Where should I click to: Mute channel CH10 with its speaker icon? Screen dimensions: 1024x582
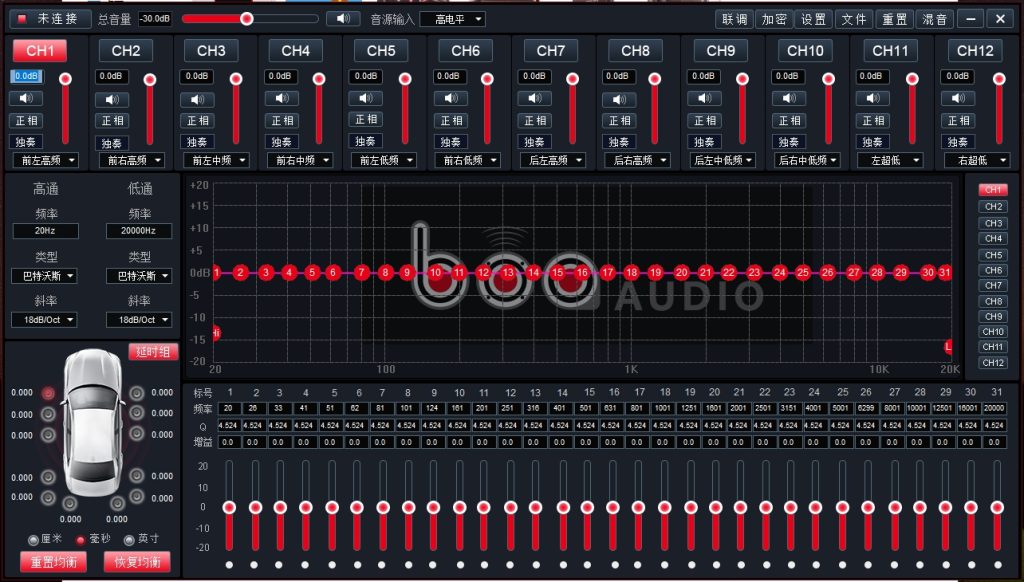coord(789,99)
